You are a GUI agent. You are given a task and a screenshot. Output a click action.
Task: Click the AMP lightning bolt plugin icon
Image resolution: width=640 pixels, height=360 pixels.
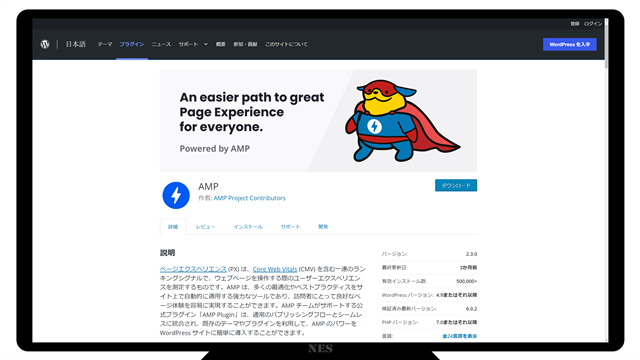coord(176,195)
